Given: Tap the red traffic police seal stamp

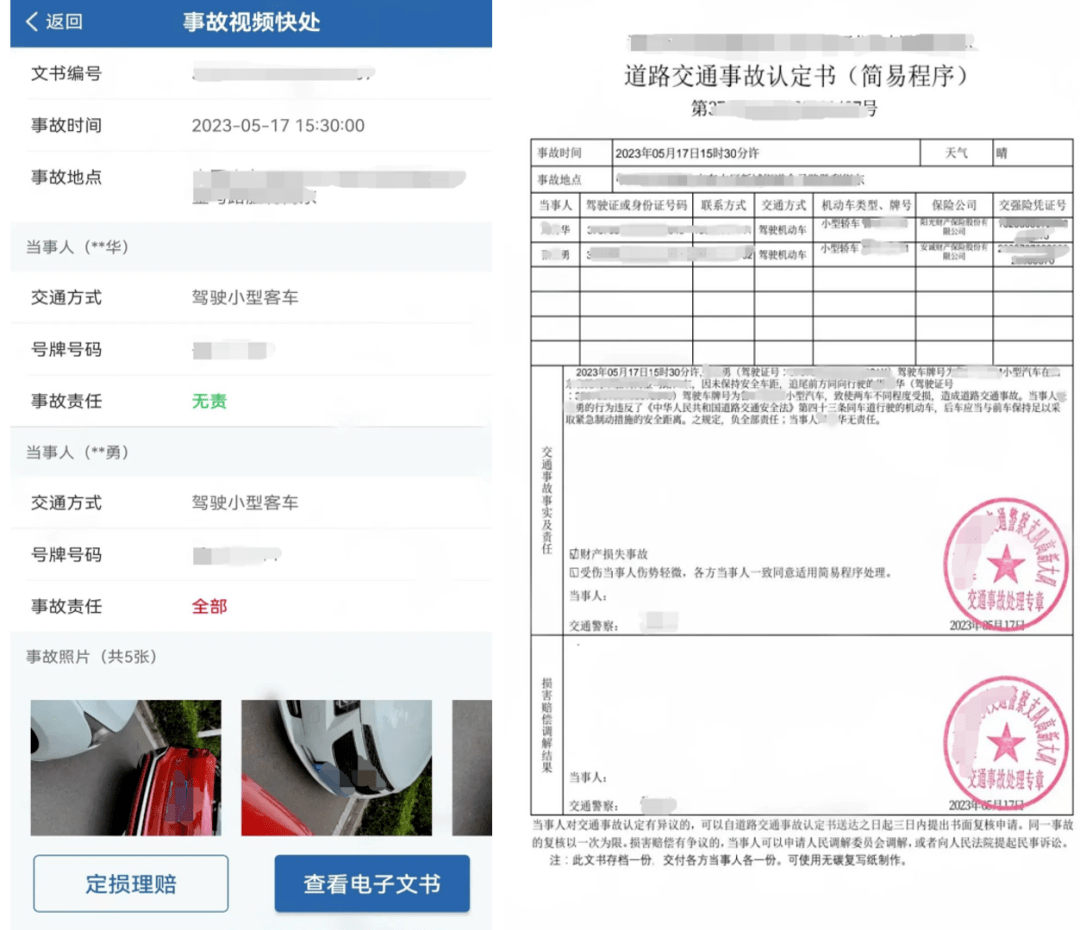Looking at the screenshot, I should [x=1005, y=563].
